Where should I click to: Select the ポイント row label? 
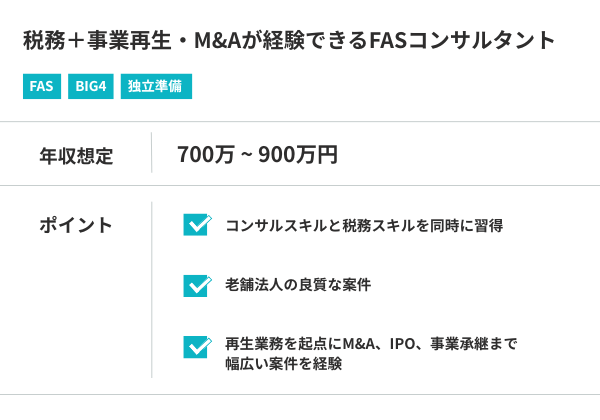76,225
